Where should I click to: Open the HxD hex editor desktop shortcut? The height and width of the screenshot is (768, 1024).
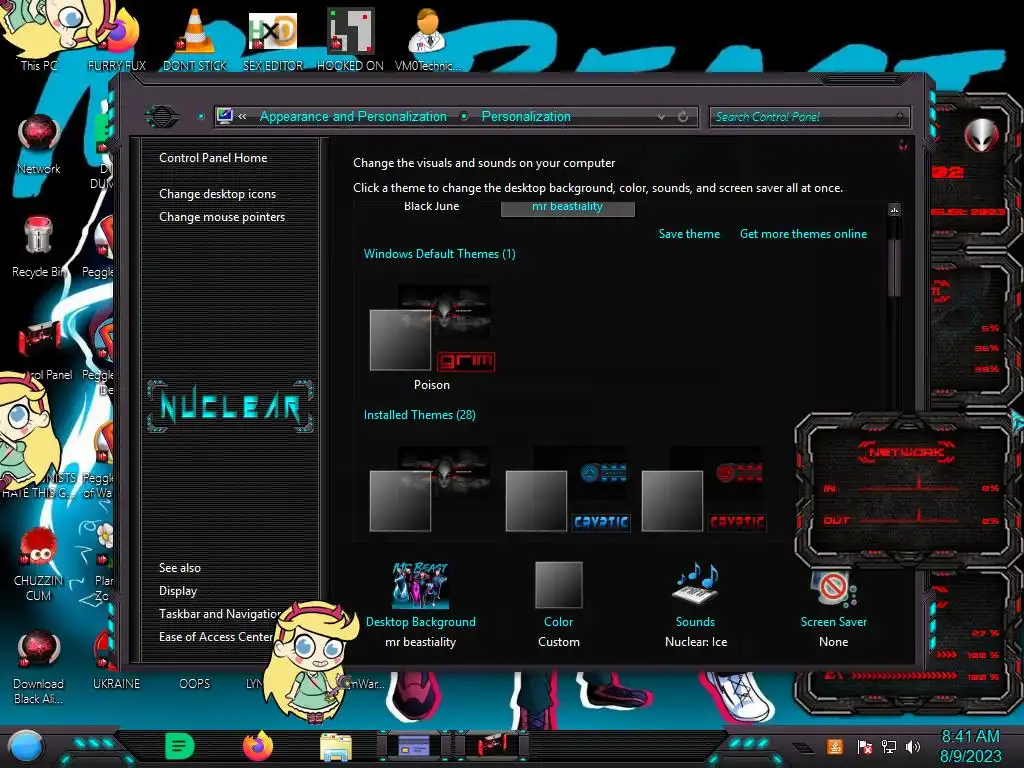point(272,31)
